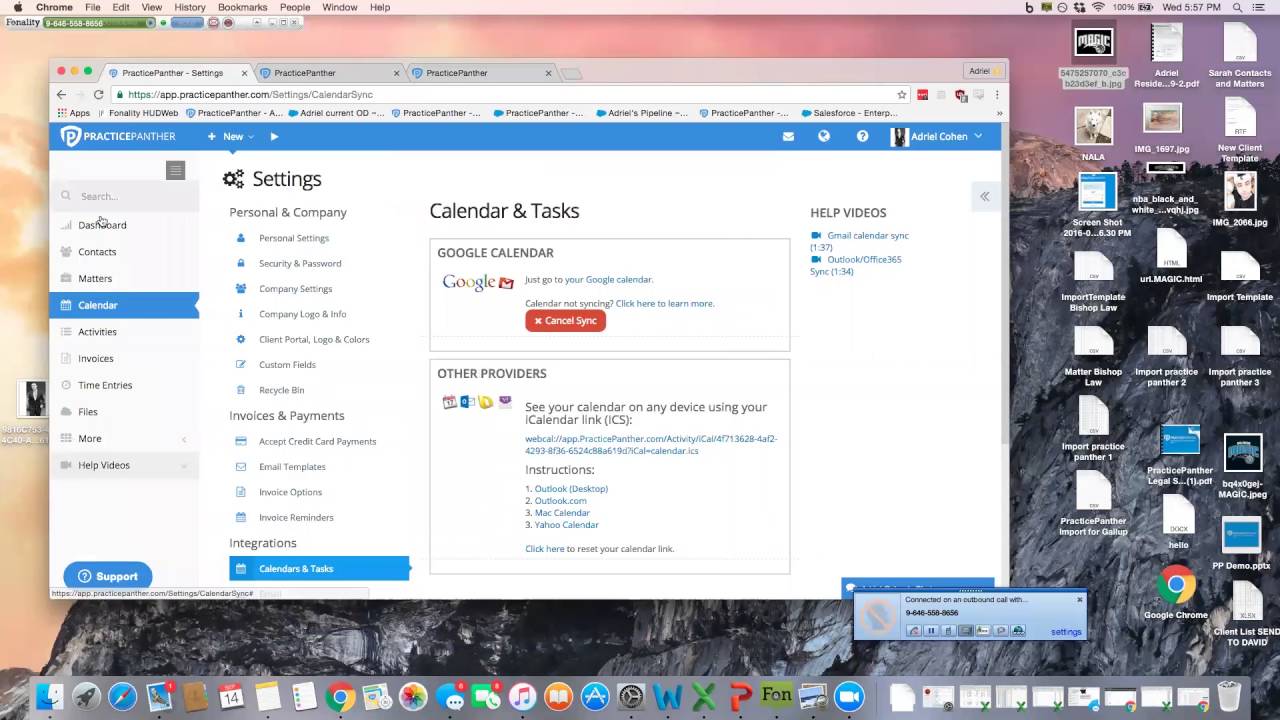Click the red Cancel Sync button

565,321
